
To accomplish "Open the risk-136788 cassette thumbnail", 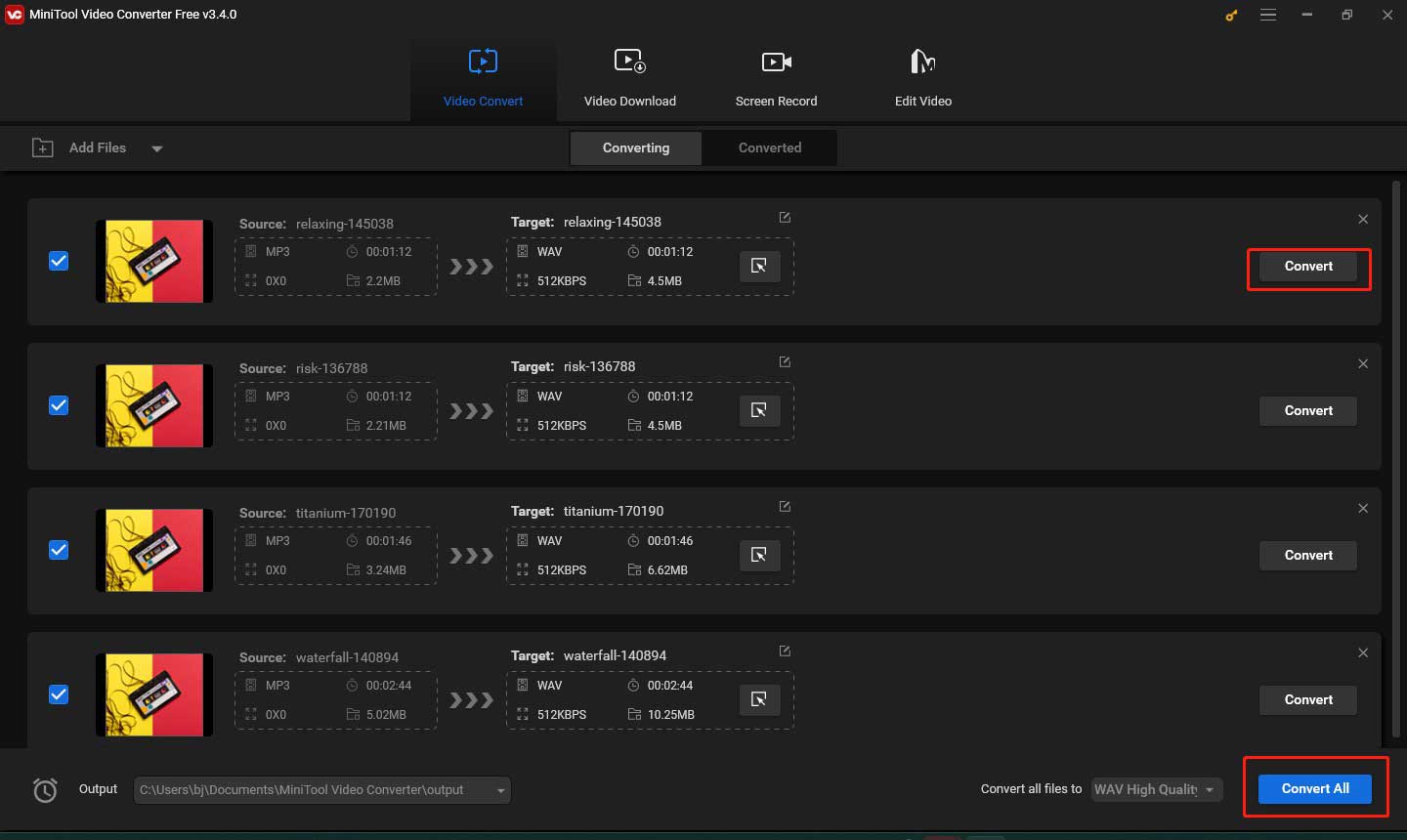I will 154,405.
